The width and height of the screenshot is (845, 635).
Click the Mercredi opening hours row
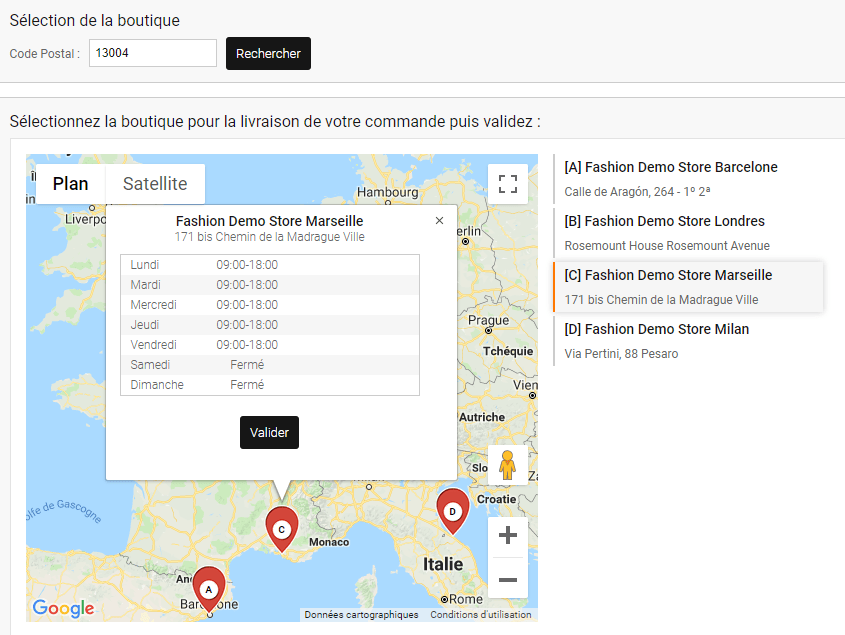click(x=270, y=305)
